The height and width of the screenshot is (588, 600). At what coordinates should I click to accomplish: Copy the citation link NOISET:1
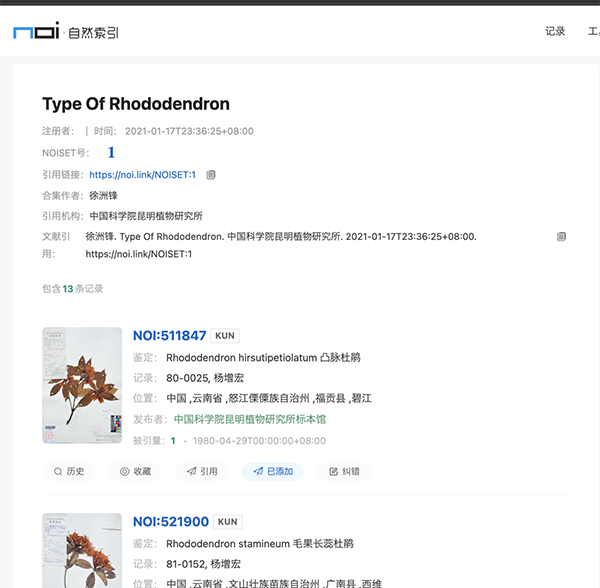click(210, 175)
